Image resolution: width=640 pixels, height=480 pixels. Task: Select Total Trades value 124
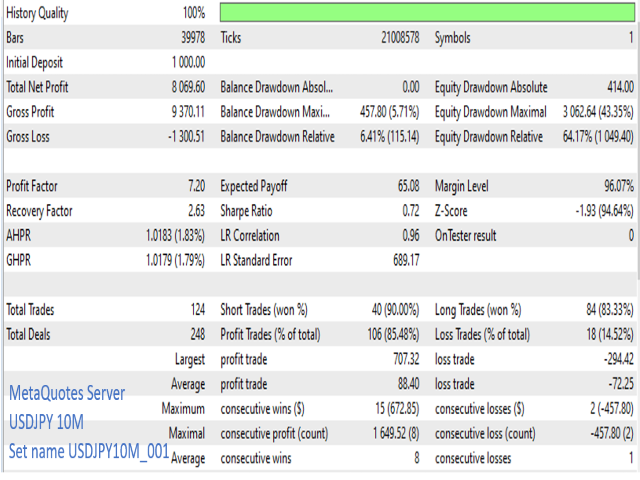coord(198,309)
